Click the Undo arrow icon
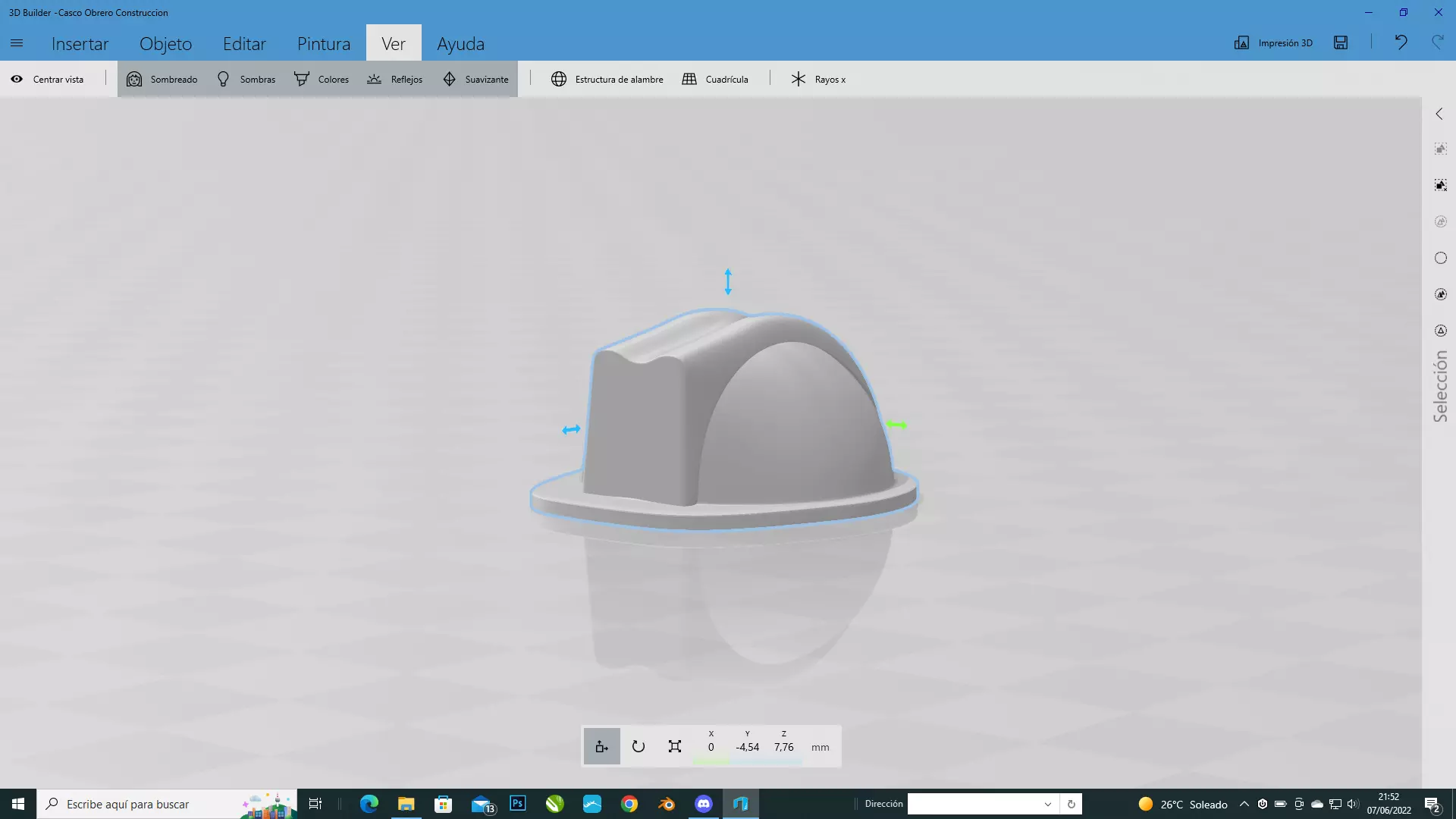This screenshot has height=819, width=1456. (1401, 42)
